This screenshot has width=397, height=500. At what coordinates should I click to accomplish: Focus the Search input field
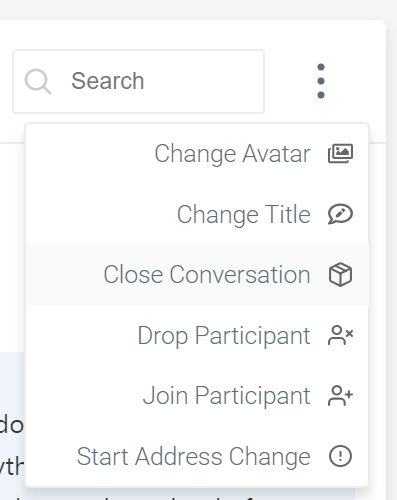click(x=138, y=81)
